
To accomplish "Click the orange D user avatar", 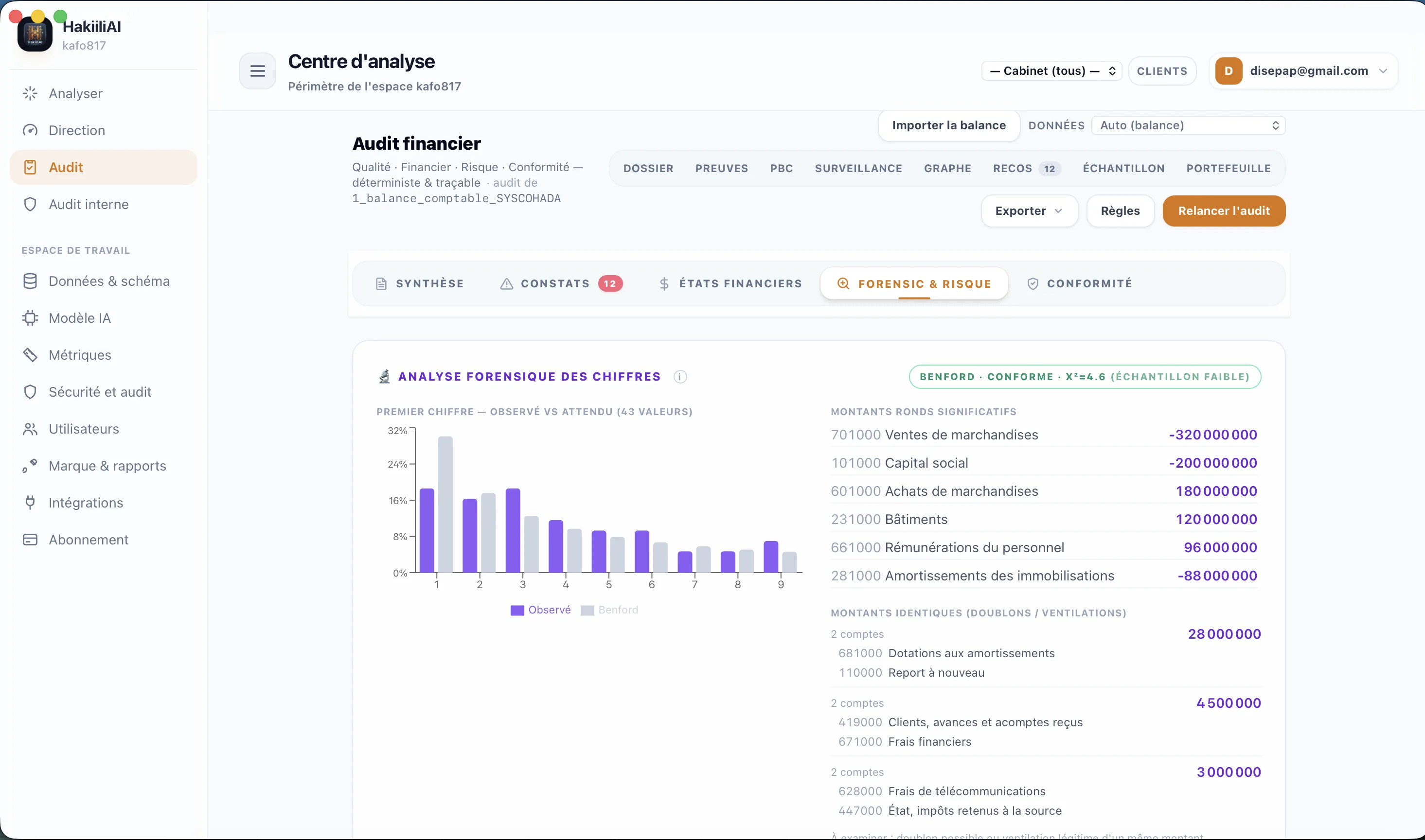I will pyautogui.click(x=1229, y=71).
